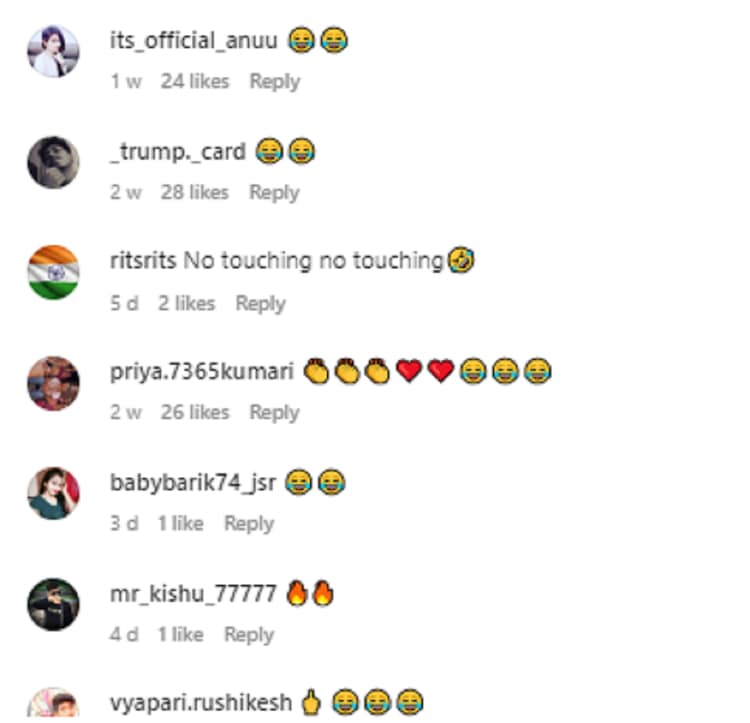Open priya.7365kumari profile picture
Image resolution: width=750 pixels, height=723 pixels.
(53, 383)
